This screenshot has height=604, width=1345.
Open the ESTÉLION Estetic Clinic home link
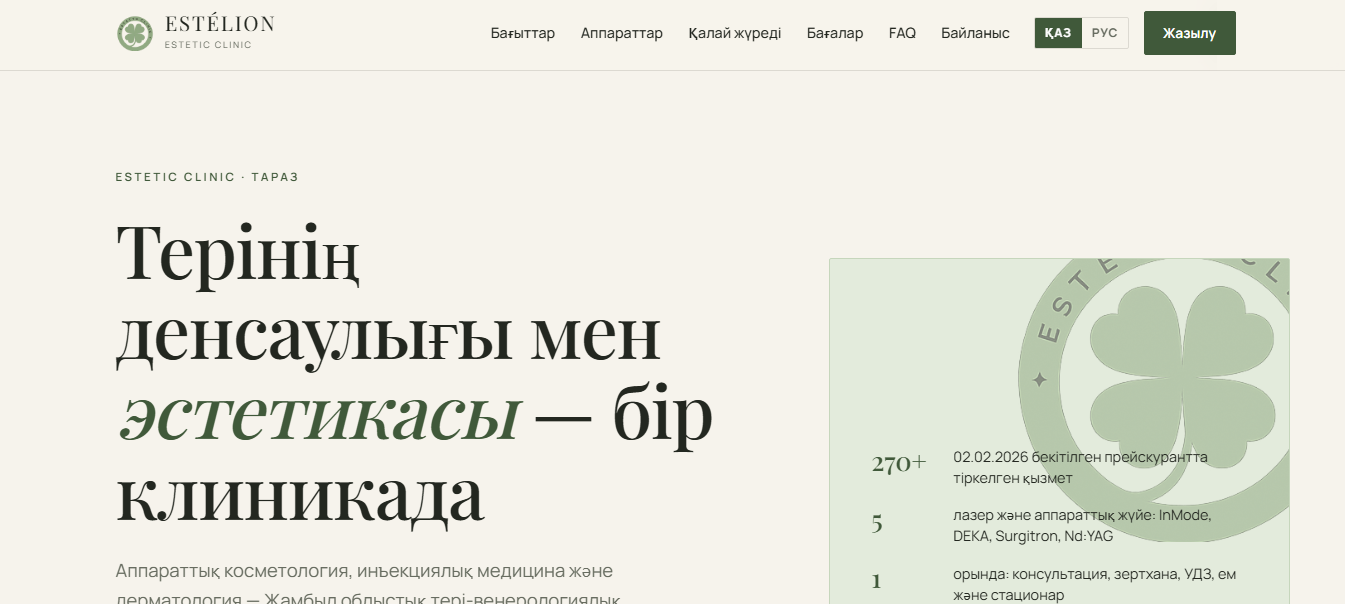coord(195,33)
